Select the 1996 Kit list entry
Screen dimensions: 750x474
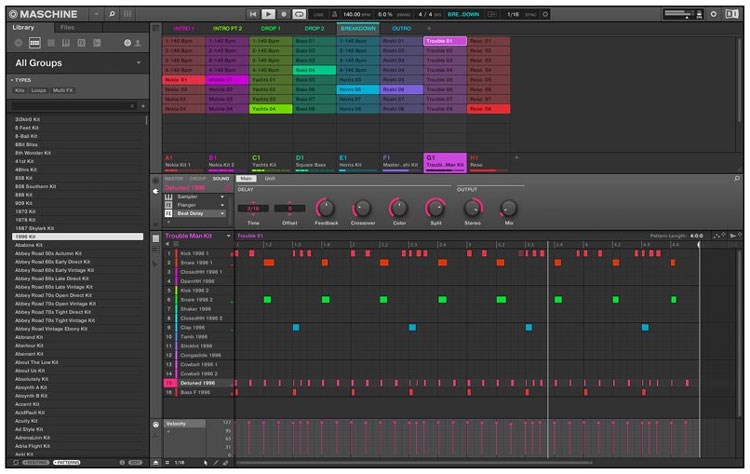click(77, 237)
